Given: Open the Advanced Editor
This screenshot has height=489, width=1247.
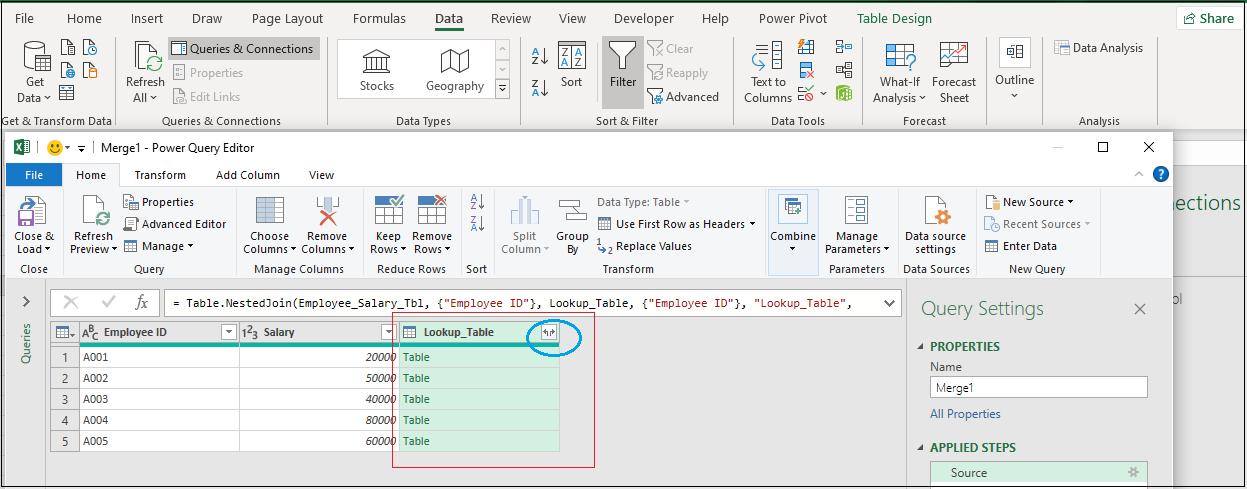Looking at the screenshot, I should tap(175, 224).
